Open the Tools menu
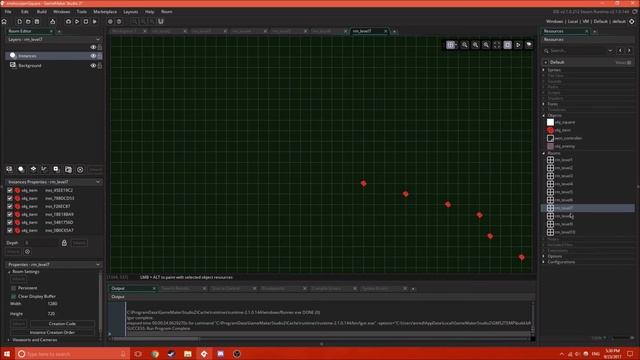The width and height of the screenshot is (640, 360). 82,12
